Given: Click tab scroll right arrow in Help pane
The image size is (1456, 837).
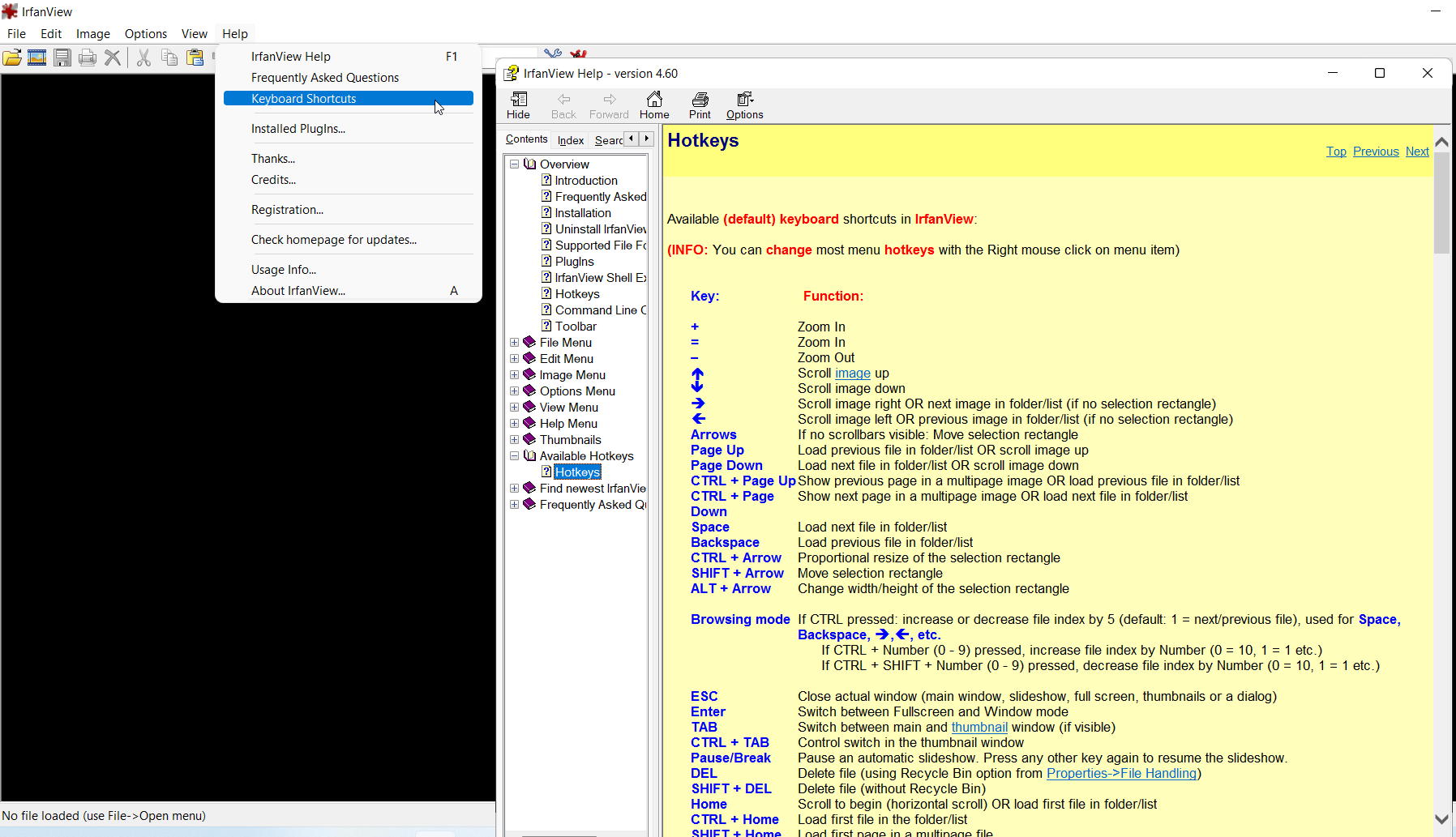Looking at the screenshot, I should tap(646, 139).
